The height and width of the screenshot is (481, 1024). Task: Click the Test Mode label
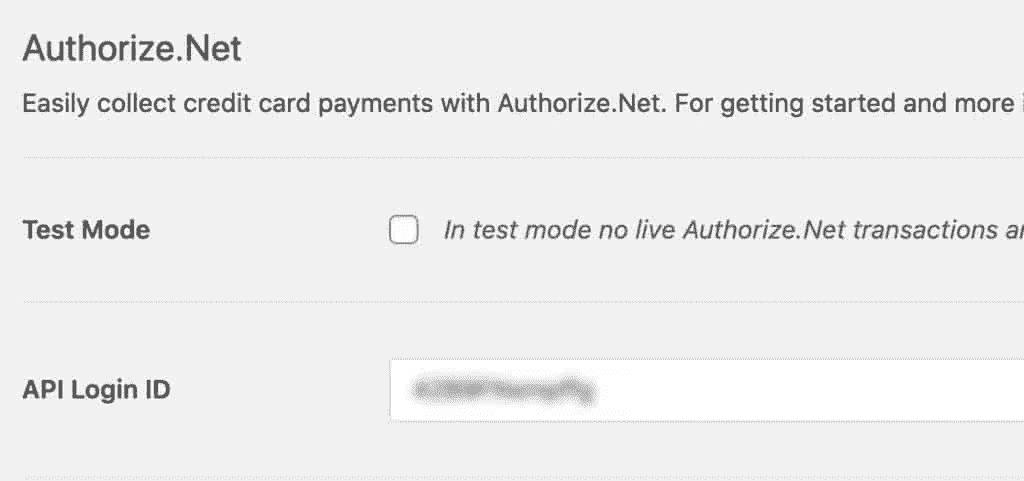coord(86,230)
